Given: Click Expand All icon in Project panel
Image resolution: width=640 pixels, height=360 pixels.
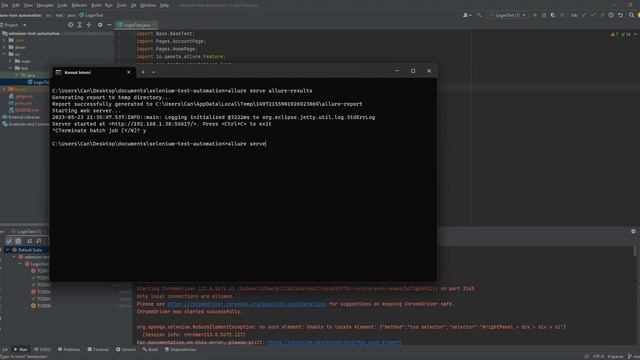Looking at the screenshot, I should pyautogui.click(x=80, y=25).
